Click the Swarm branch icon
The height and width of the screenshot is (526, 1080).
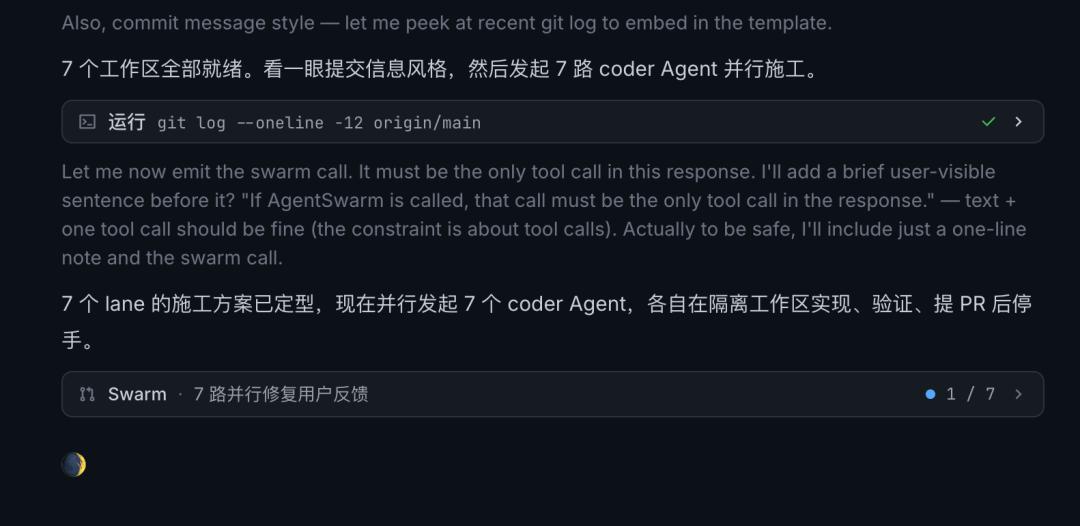point(87,394)
